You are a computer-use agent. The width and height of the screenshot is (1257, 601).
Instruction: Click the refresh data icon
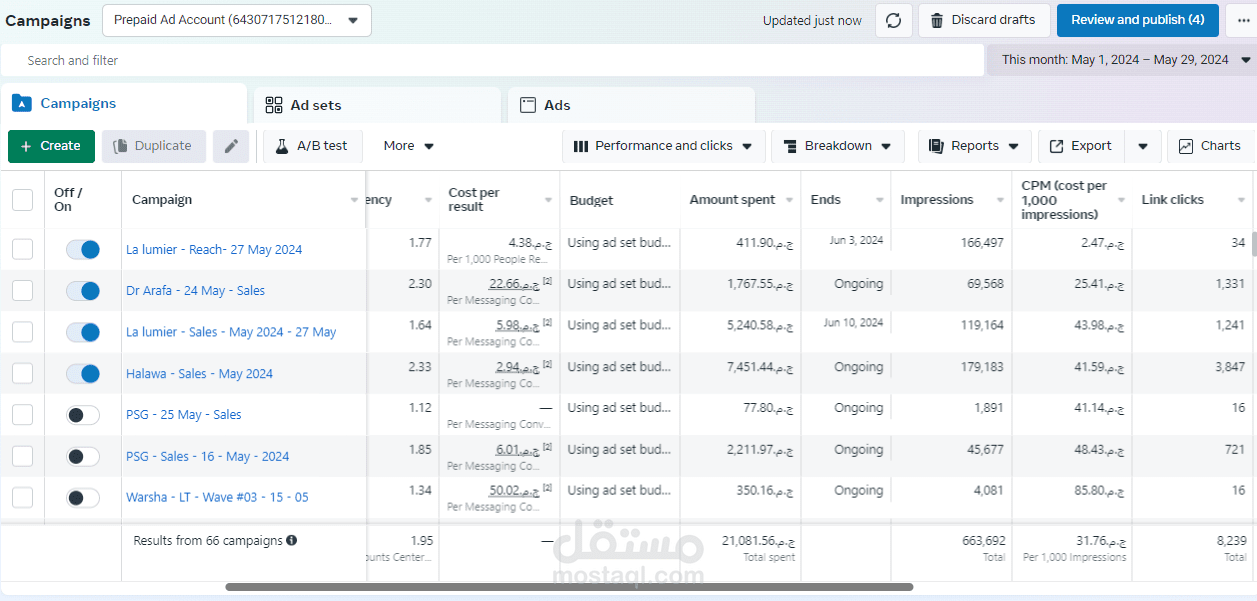coord(894,20)
